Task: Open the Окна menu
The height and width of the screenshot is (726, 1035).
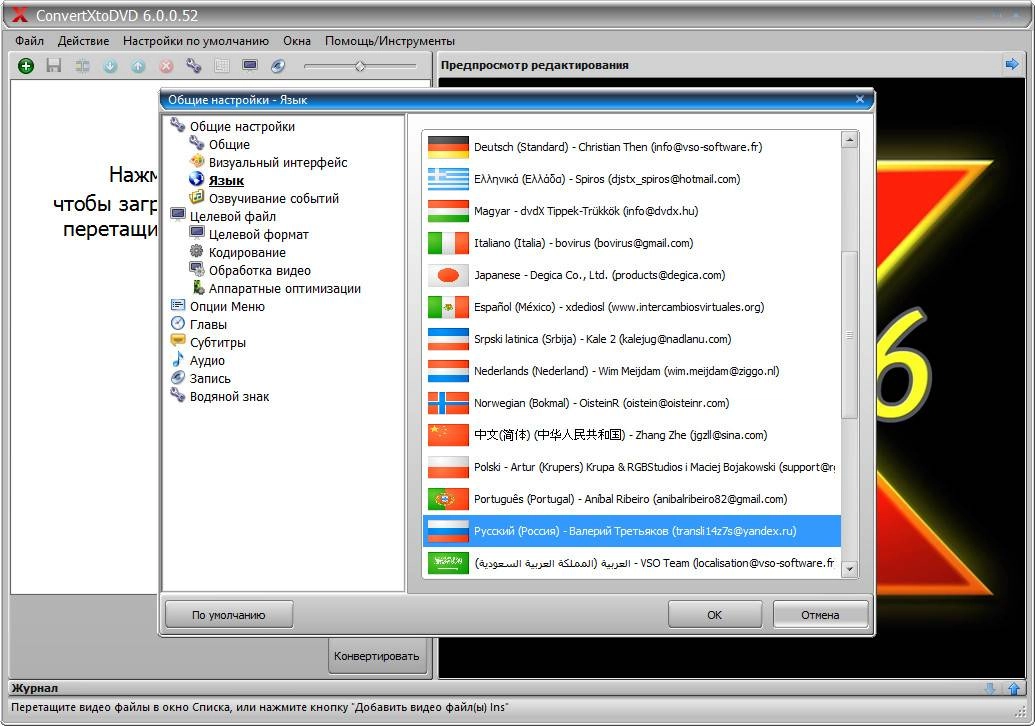Action: point(297,41)
